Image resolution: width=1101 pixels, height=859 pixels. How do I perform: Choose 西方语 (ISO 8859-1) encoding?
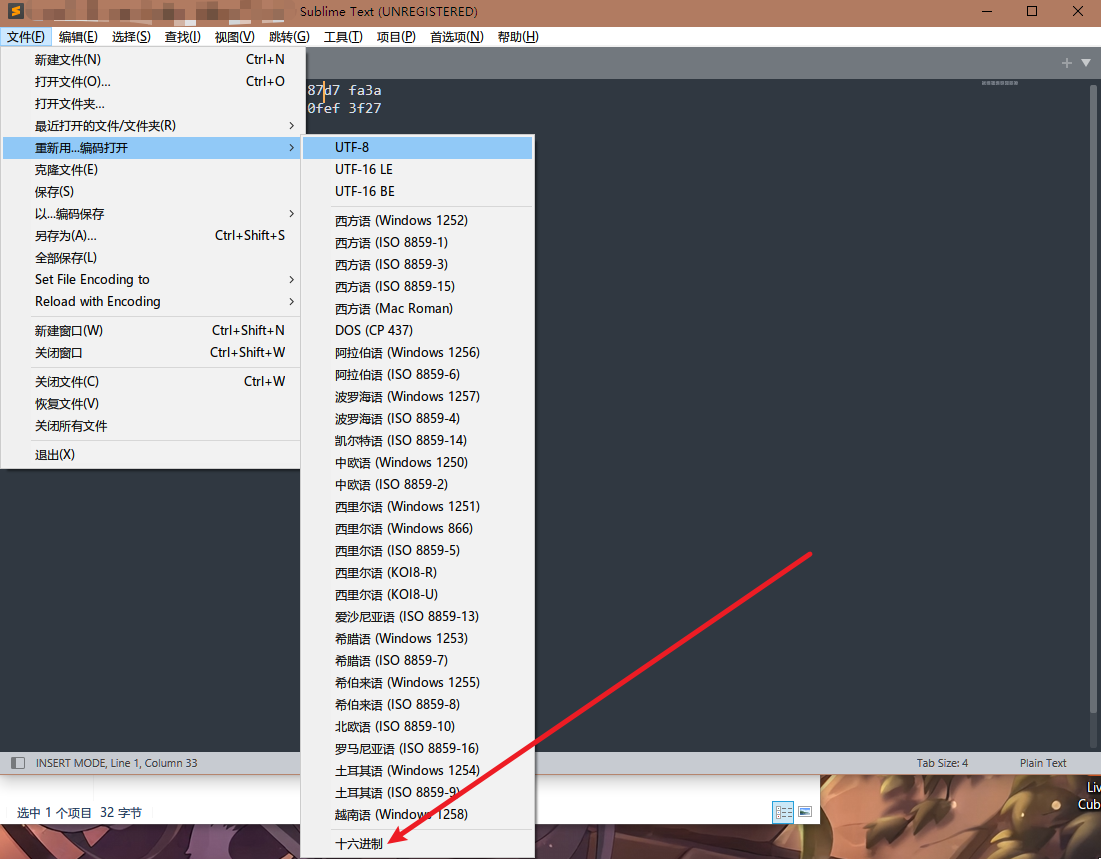pyautogui.click(x=418, y=242)
